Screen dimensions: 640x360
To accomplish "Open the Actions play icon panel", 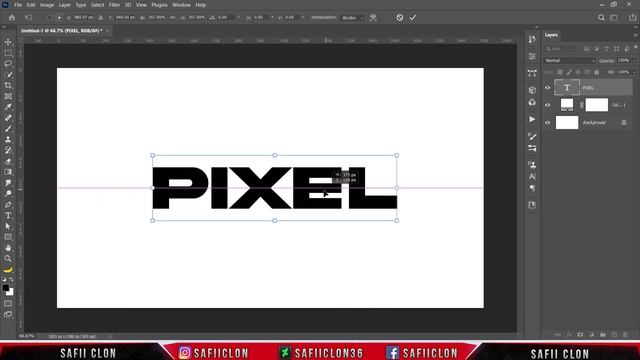I will [x=532, y=119].
